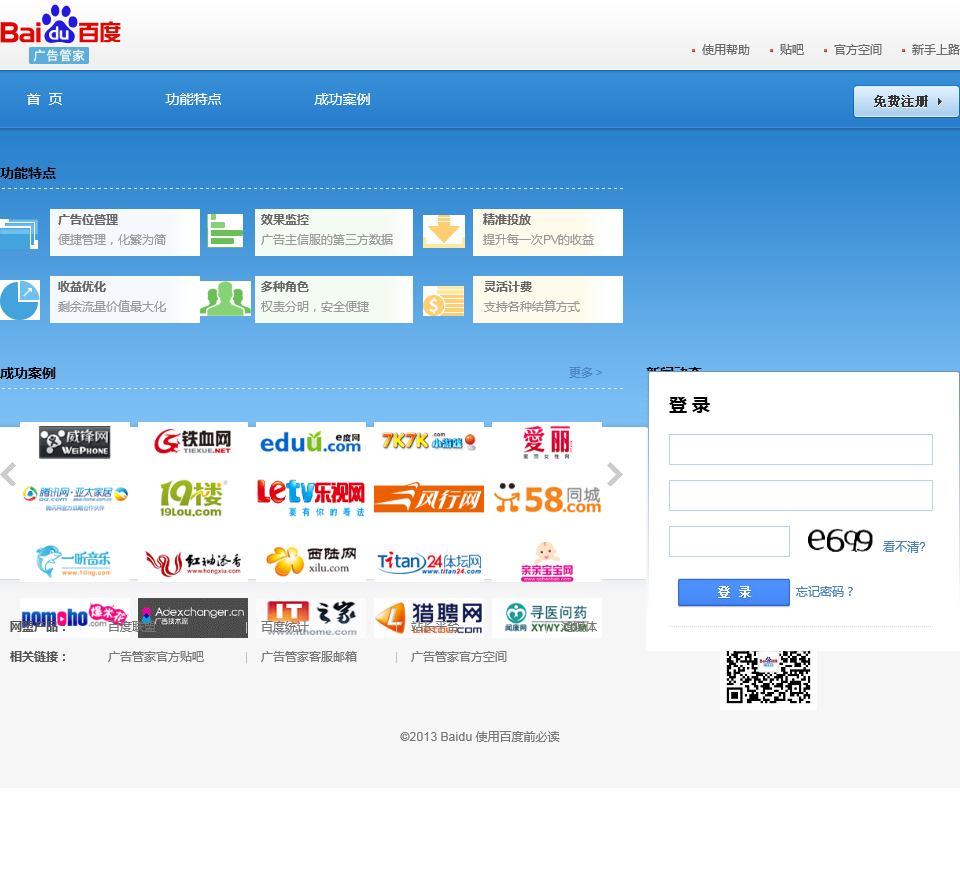Screen dimensions: 960x873
Task: Open 贴吧 in the top links
Action: coord(791,50)
